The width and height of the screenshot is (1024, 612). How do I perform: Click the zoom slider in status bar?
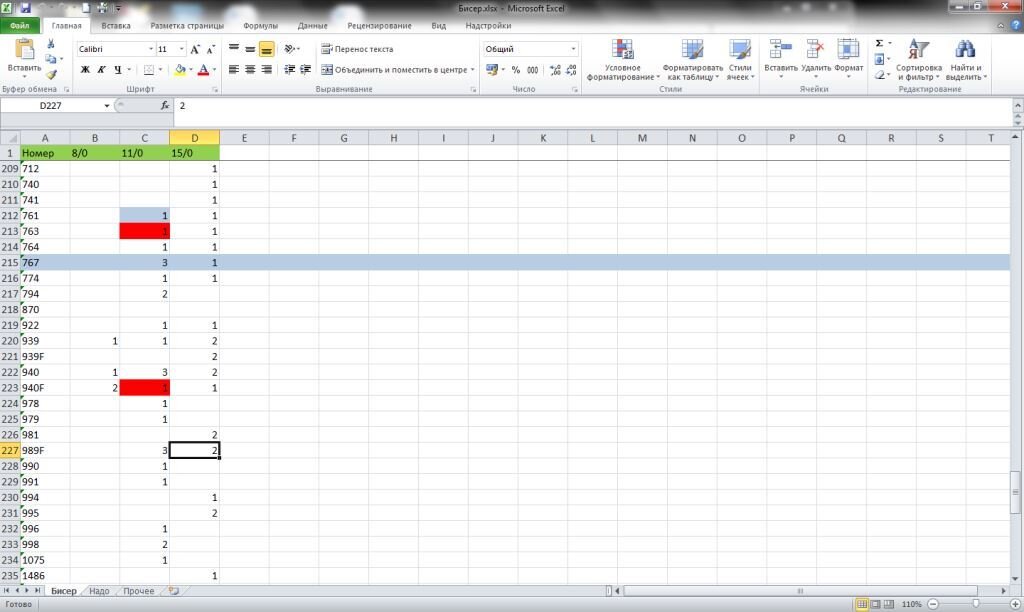(x=976, y=604)
